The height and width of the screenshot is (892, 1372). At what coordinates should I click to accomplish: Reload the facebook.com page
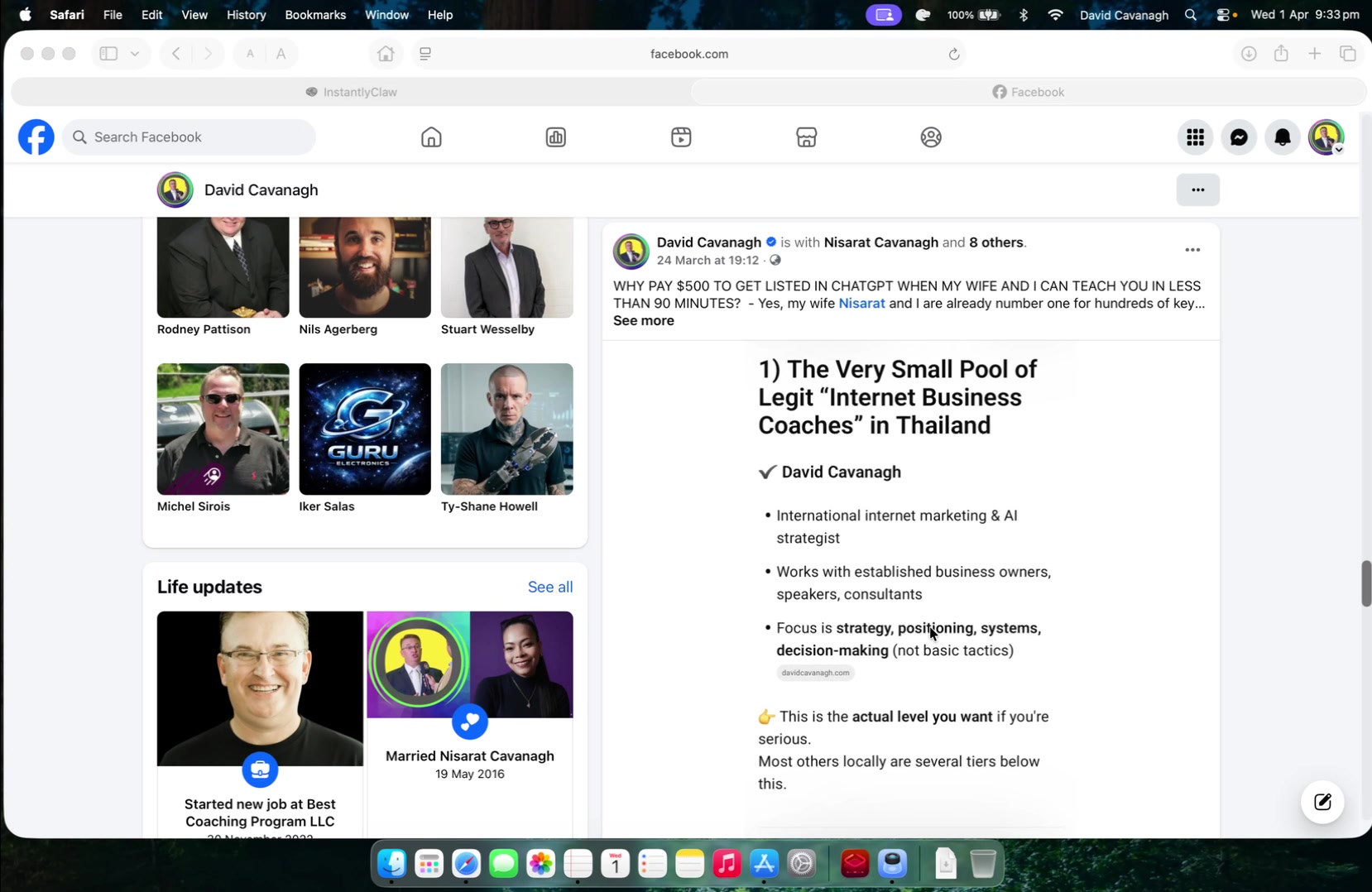(954, 54)
